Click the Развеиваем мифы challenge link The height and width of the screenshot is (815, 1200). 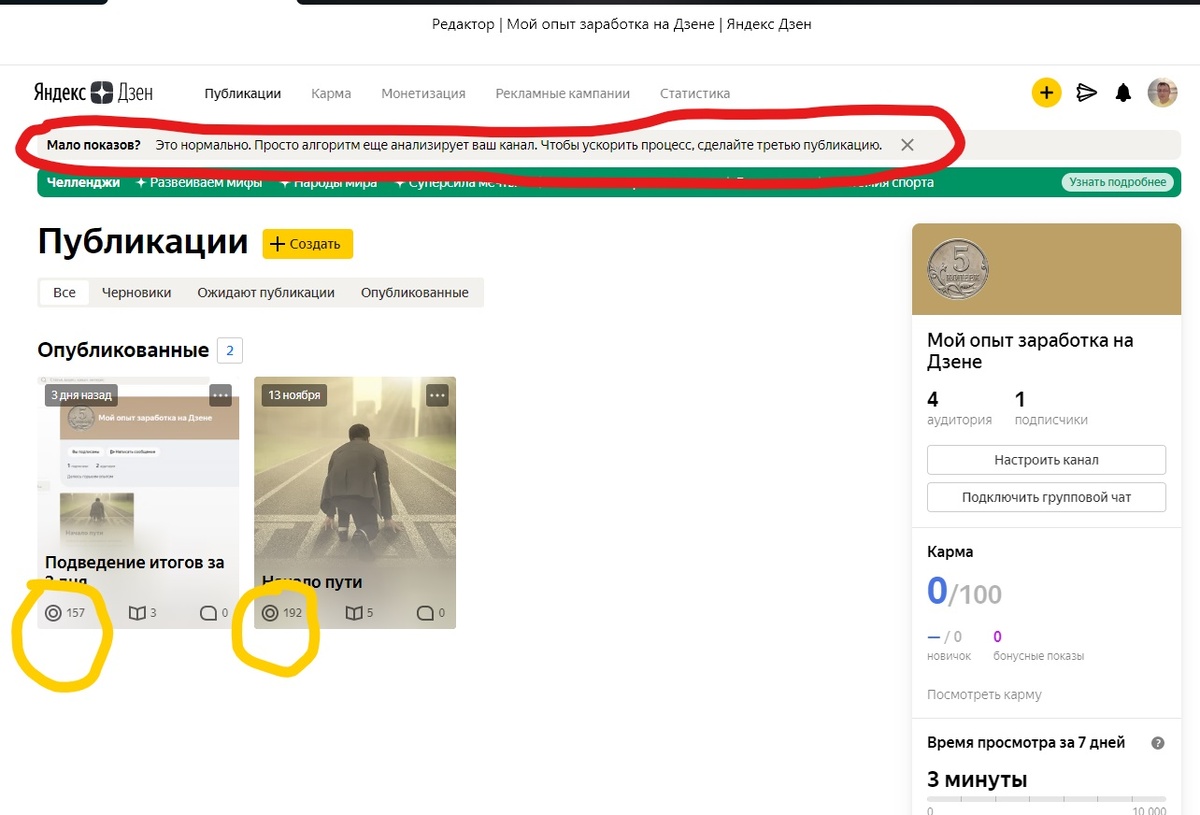pyautogui.click(x=199, y=182)
